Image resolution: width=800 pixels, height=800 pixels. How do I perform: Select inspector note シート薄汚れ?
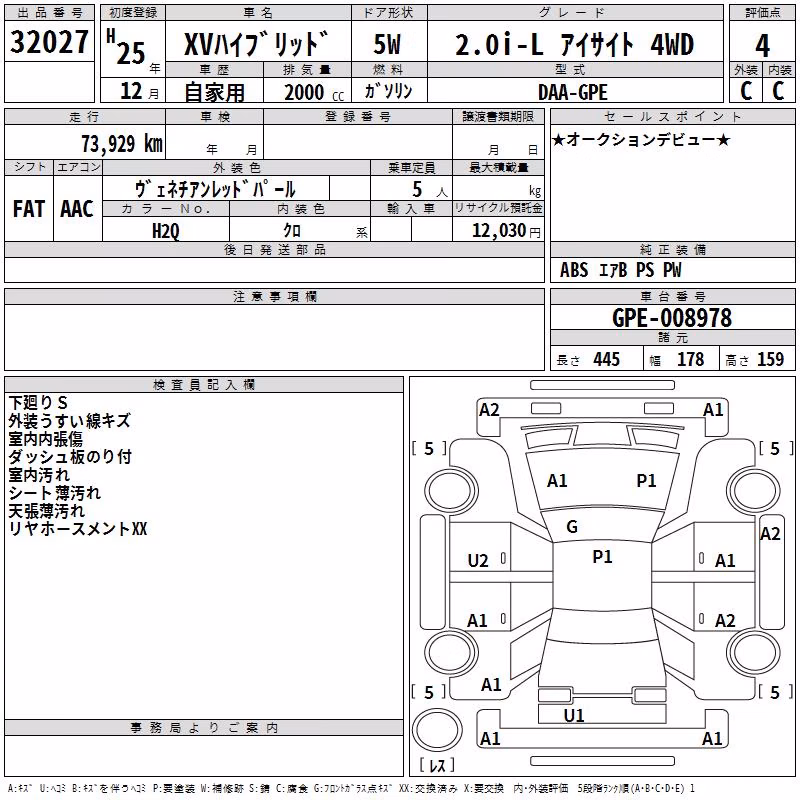[55, 492]
